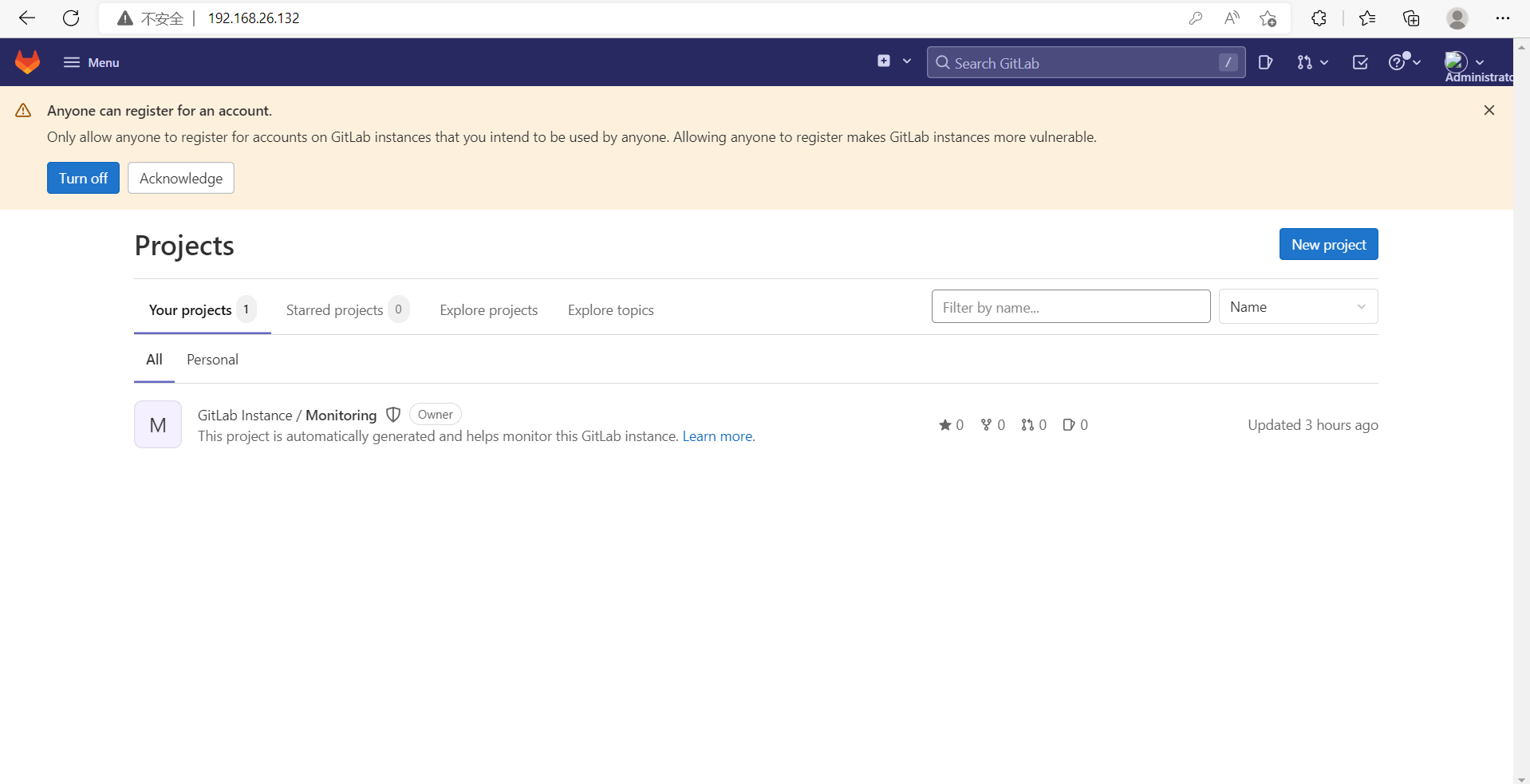Open the Collections icon
This screenshot has height=784, width=1530.
point(1411,18)
